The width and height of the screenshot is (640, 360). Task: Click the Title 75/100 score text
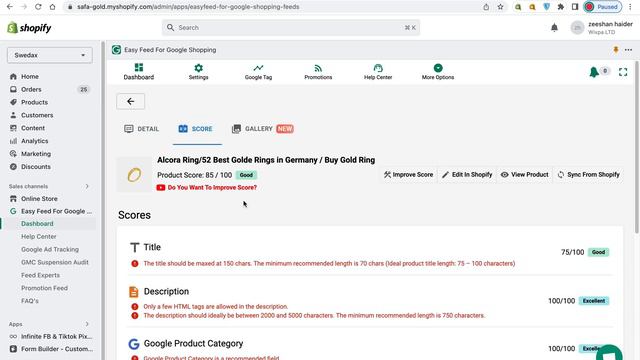(x=572, y=252)
